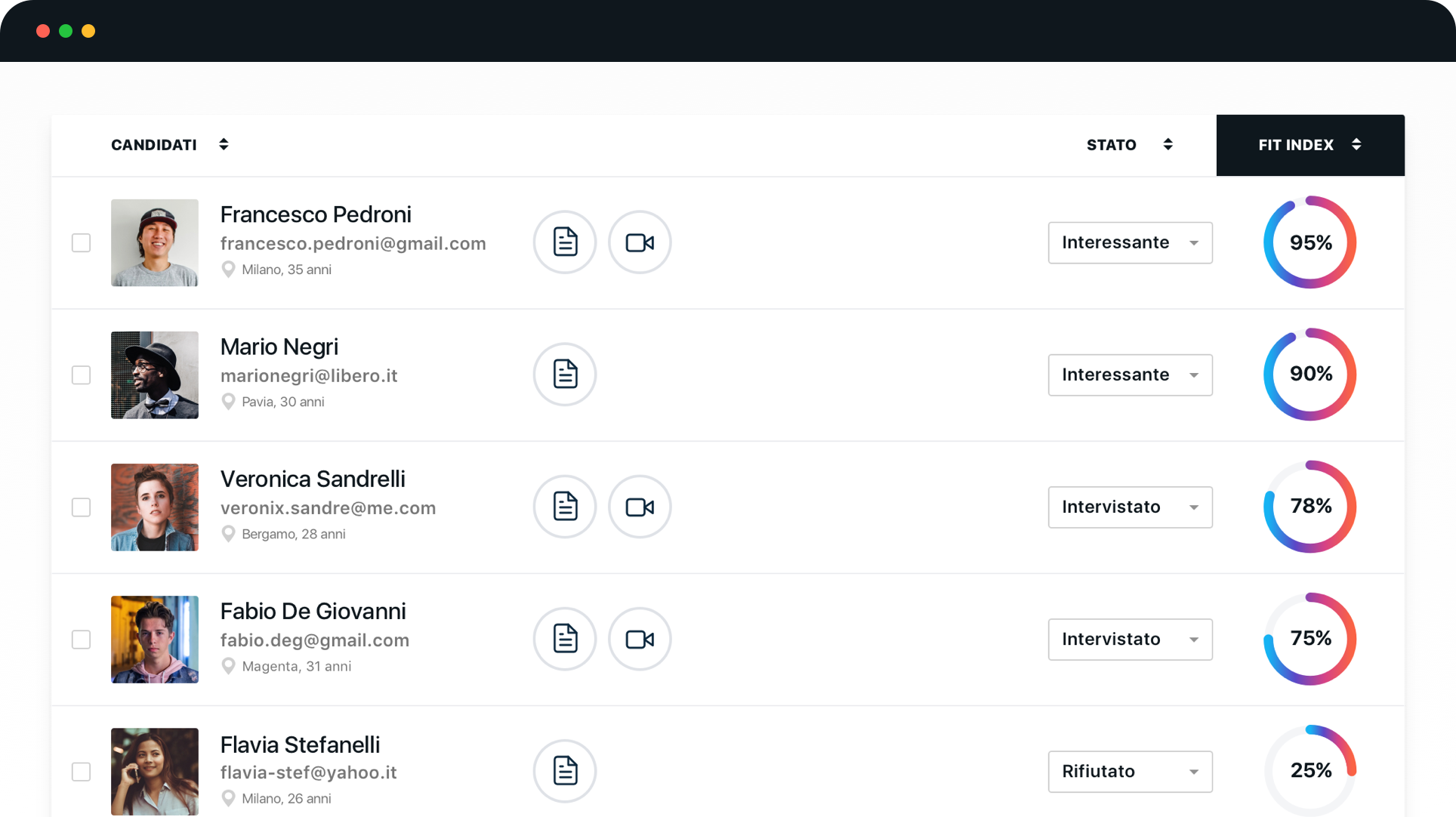
Task: Select Mario Negri's row checkbox
Action: pyautogui.click(x=81, y=375)
